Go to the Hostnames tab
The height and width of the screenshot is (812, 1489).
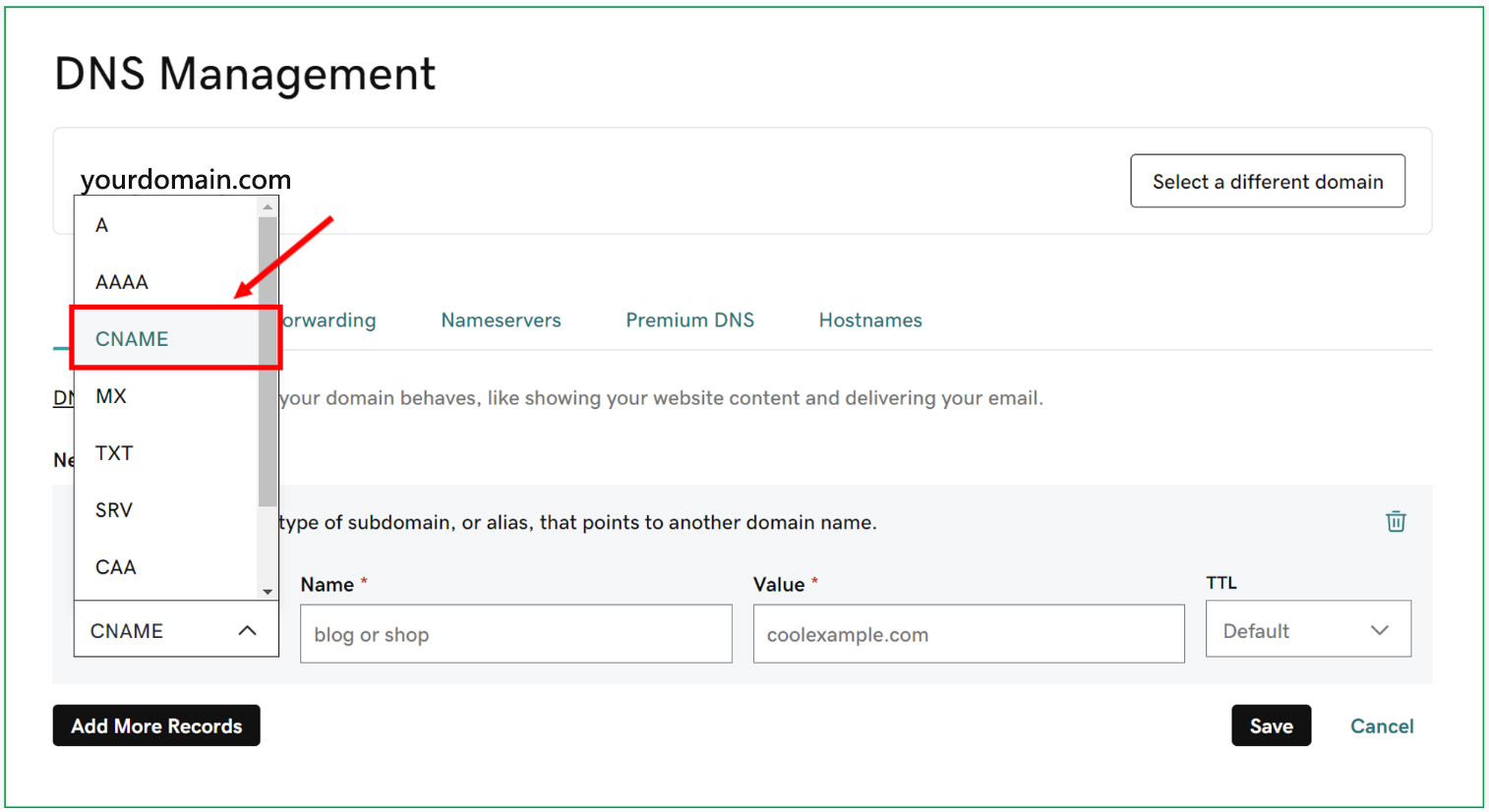870,320
